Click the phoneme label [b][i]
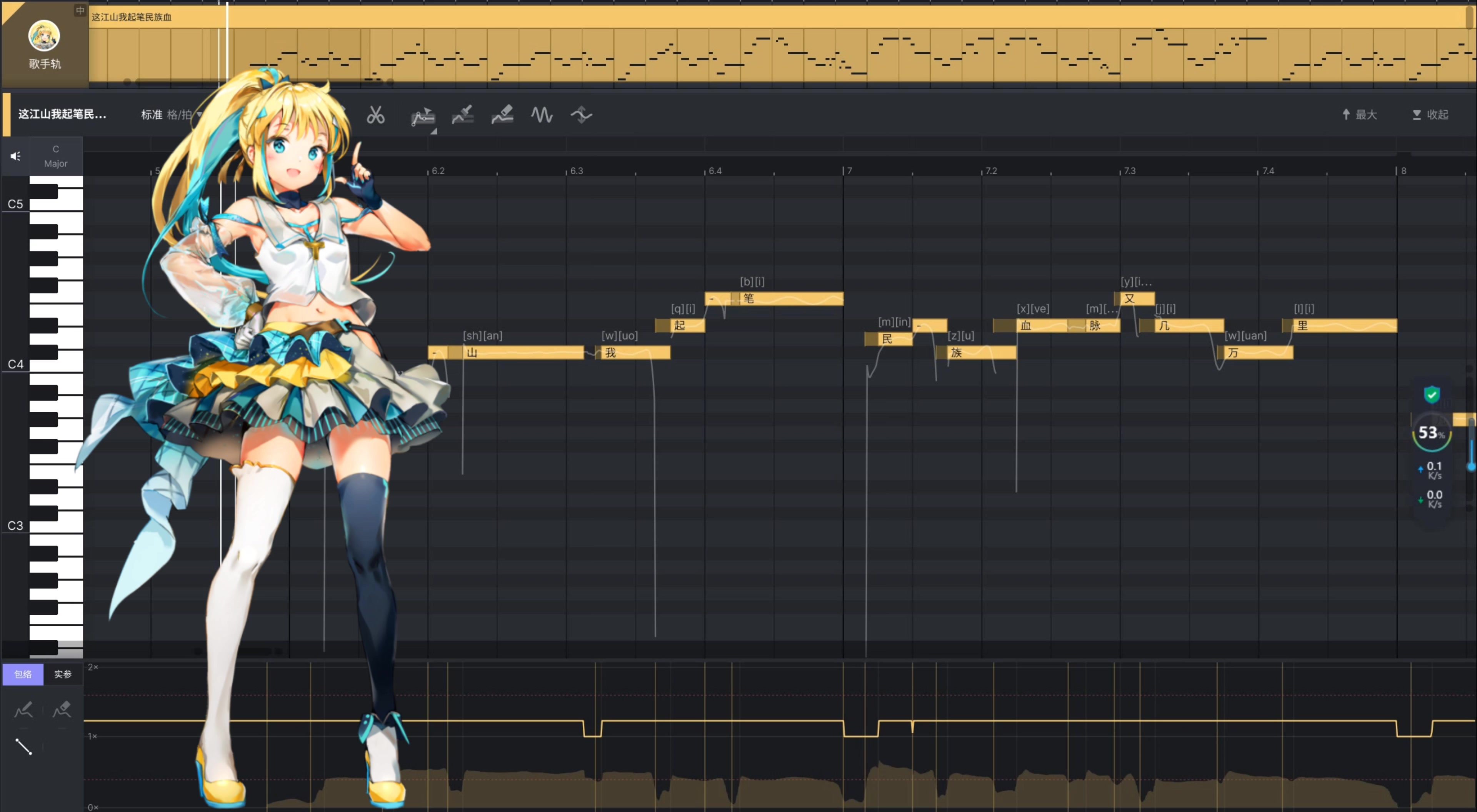Image resolution: width=1477 pixels, height=812 pixels. [x=752, y=282]
